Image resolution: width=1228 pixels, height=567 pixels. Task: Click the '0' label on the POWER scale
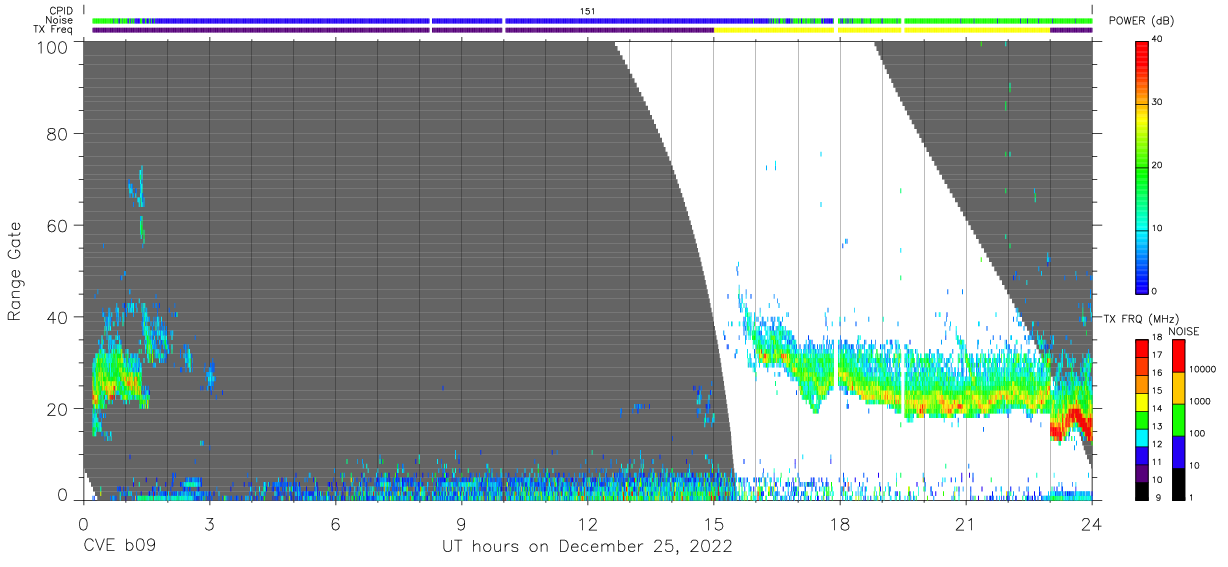(1154, 291)
